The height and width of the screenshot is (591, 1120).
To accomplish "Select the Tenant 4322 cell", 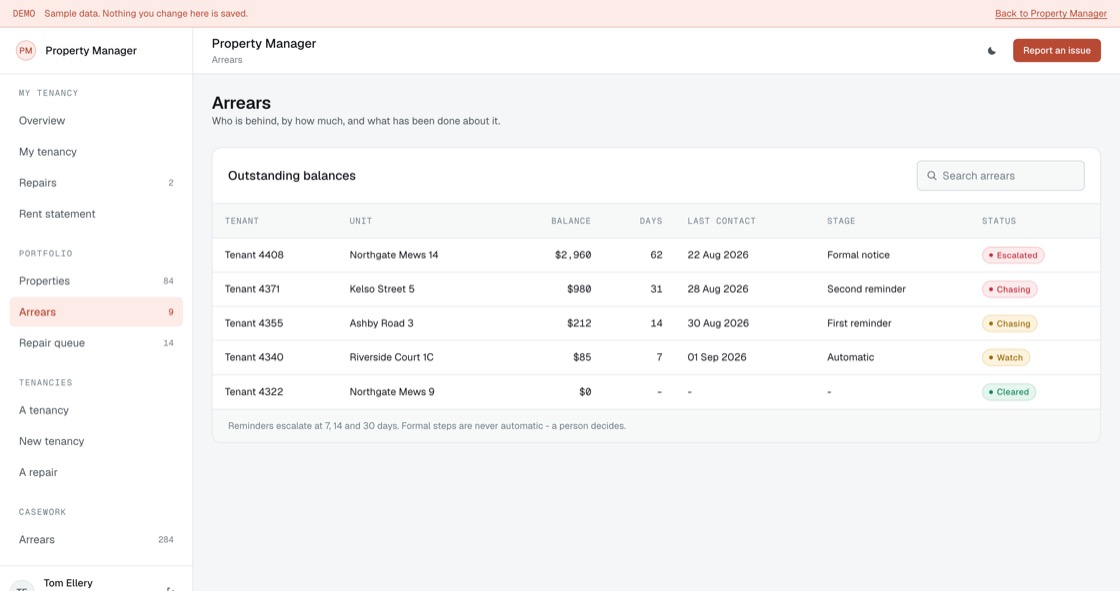I will coord(254,392).
